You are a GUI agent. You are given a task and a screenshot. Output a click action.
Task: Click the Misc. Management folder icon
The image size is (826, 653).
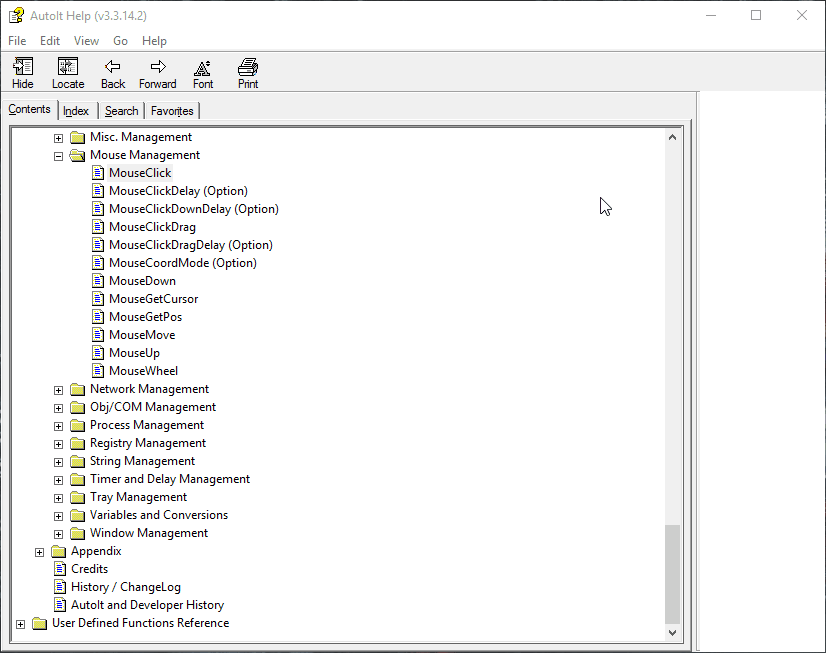[77, 137]
